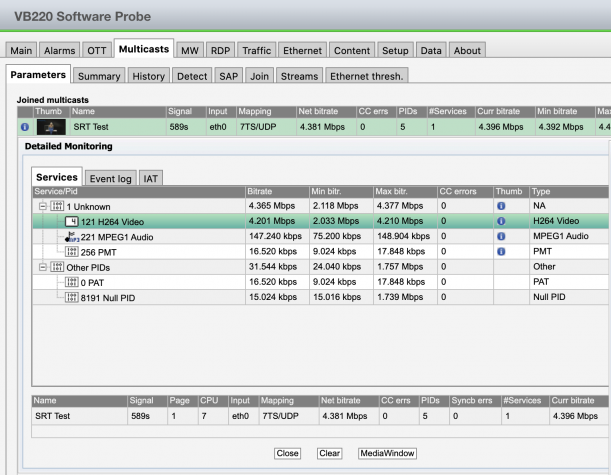Select the 121 H264 Video PID icon

coord(72,222)
